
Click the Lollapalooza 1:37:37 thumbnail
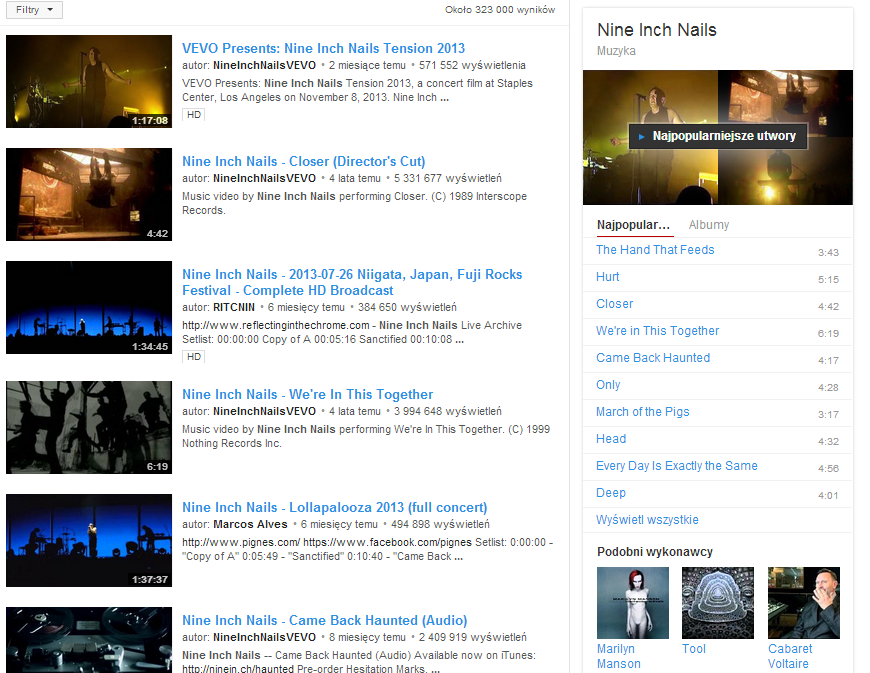pyautogui.click(x=89, y=540)
